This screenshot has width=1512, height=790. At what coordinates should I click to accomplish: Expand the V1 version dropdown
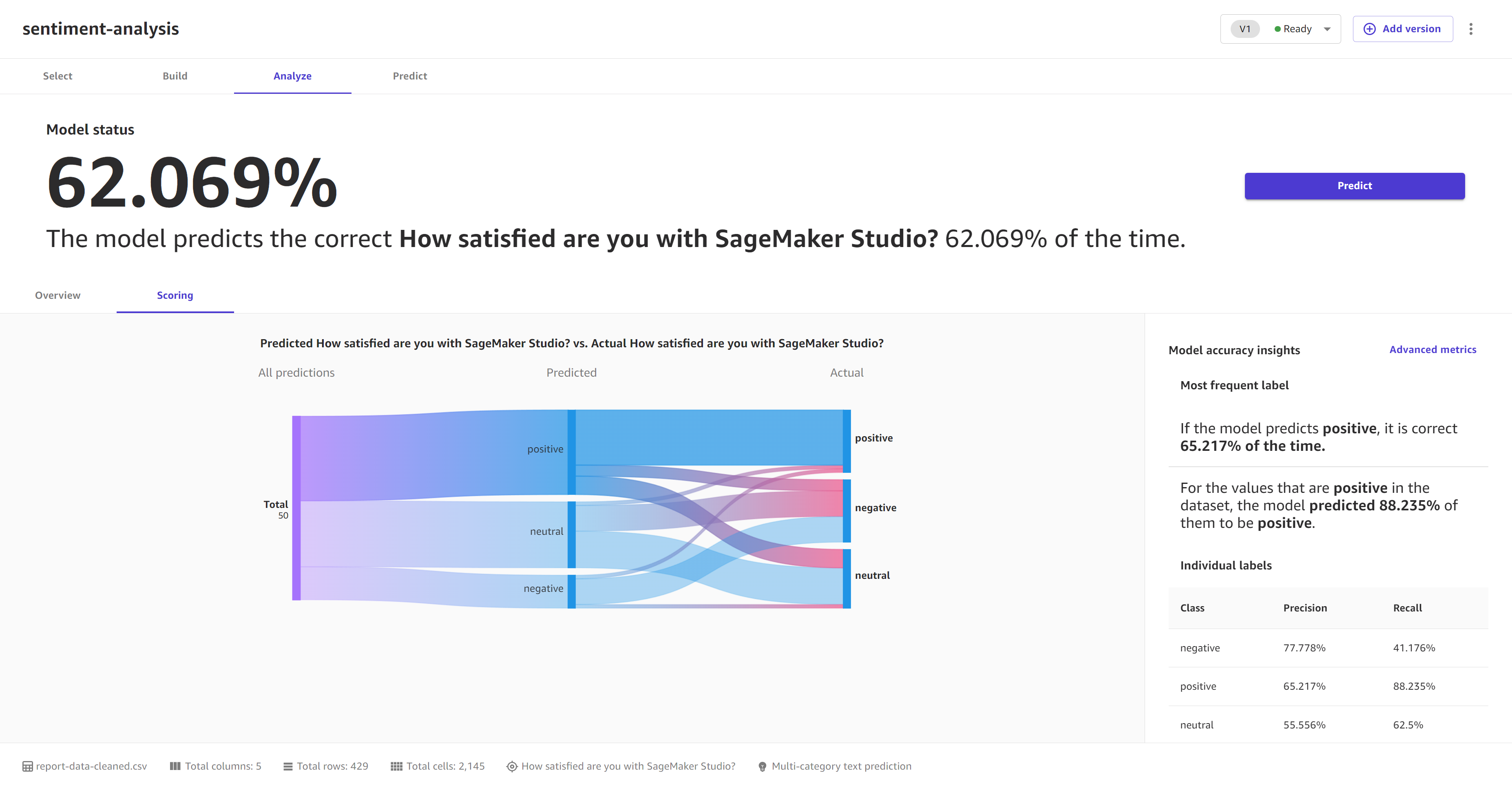[x=1326, y=28]
